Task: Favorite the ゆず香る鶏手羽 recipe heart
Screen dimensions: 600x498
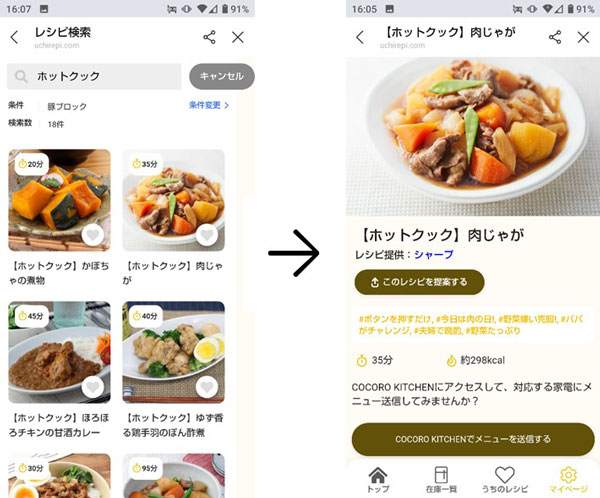Action: pyautogui.click(x=207, y=387)
